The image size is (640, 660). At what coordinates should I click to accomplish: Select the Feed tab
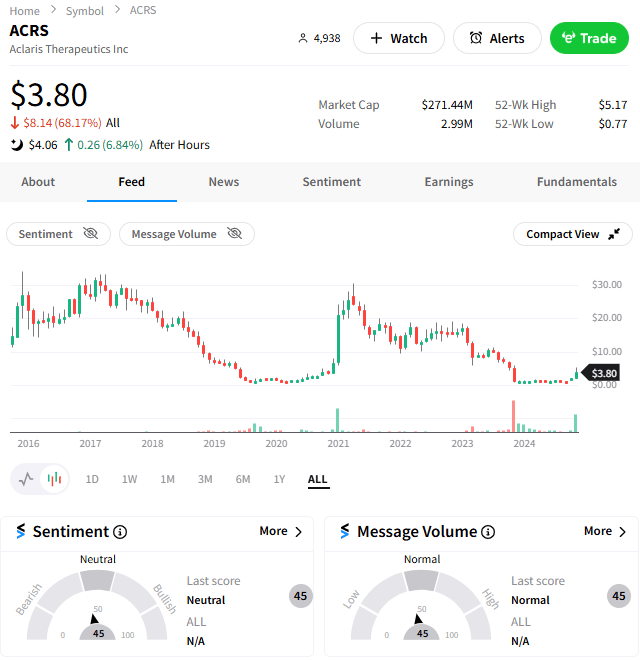pyautogui.click(x=132, y=182)
